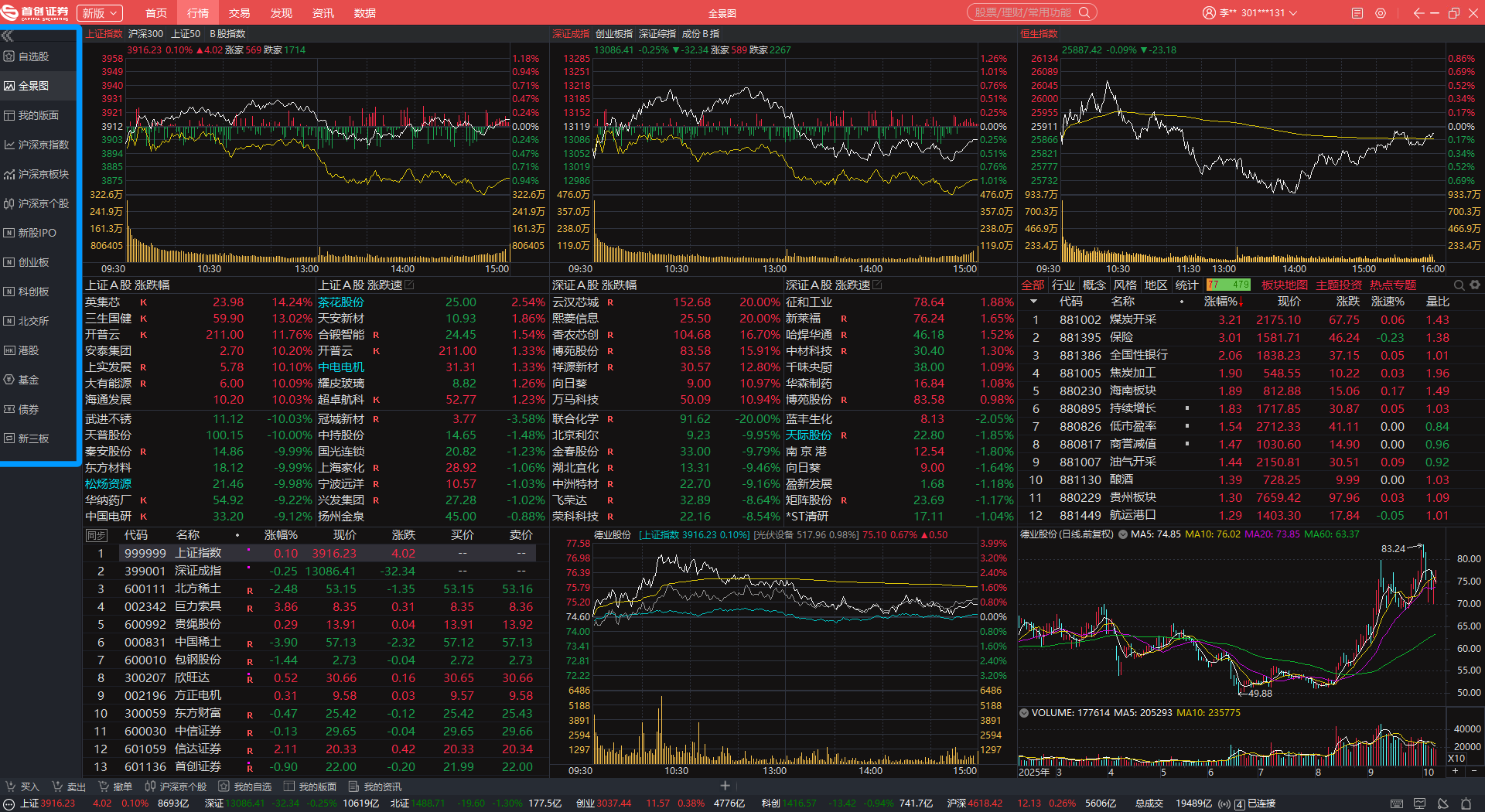This screenshot has height=812, width=1485.
Task: Open the 新版 version dropdown
Action: point(101,13)
